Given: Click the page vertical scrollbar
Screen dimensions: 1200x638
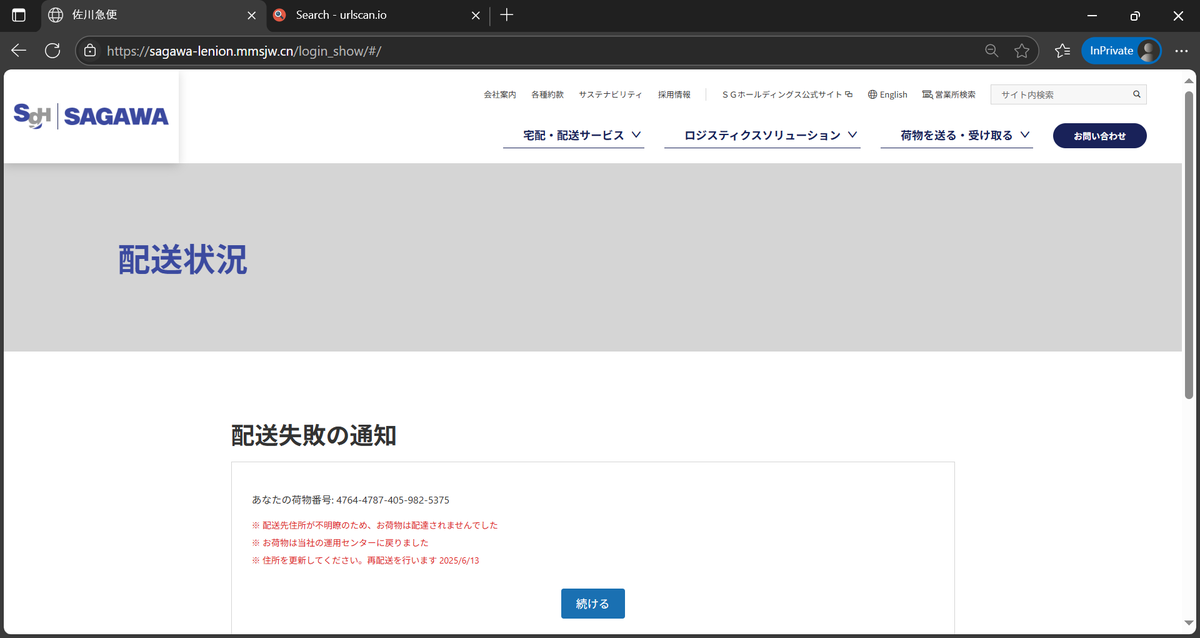Looking at the screenshot, I should coord(1189,245).
